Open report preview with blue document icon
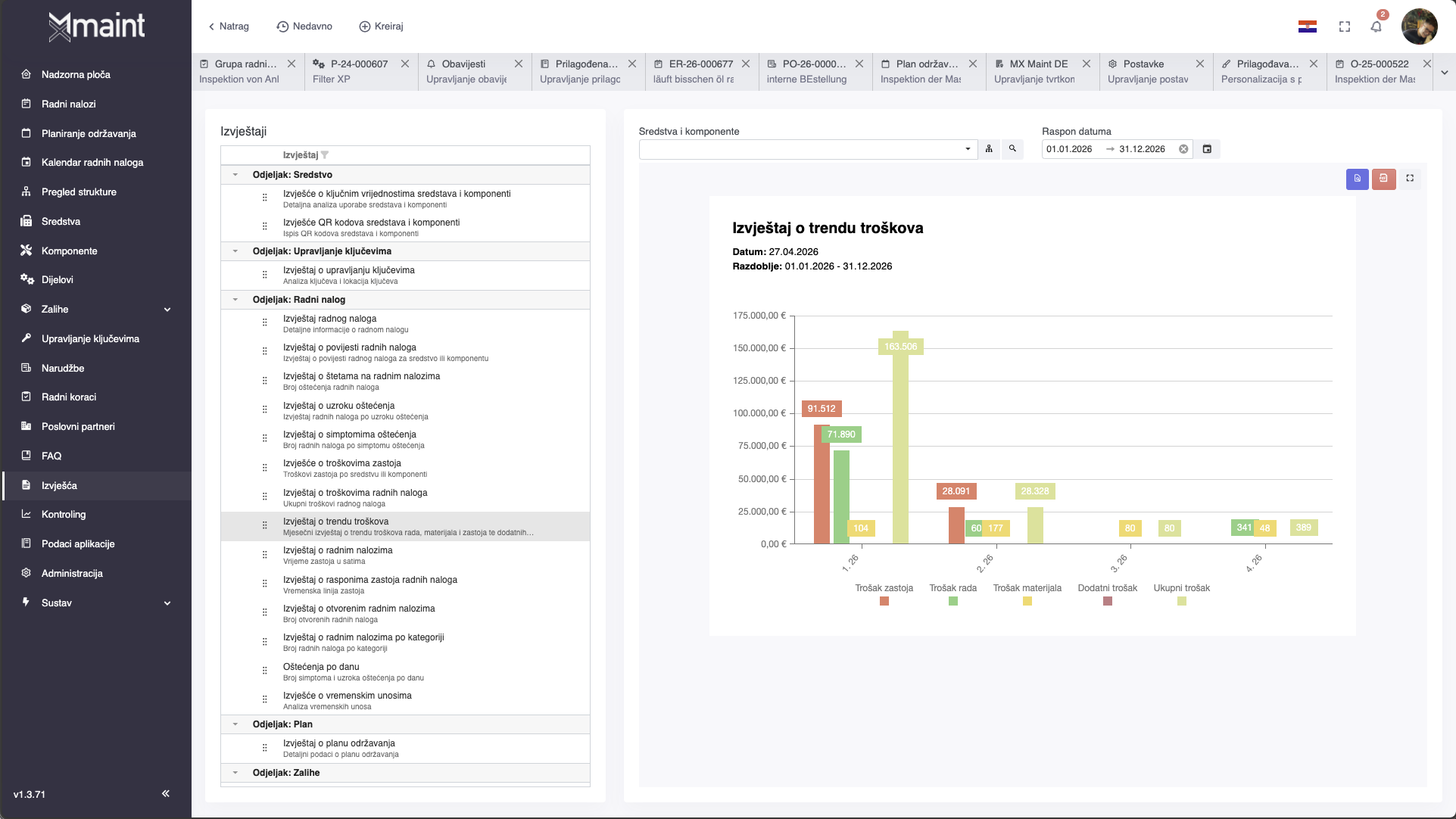Viewport: 1456px width, 819px height. click(1357, 179)
